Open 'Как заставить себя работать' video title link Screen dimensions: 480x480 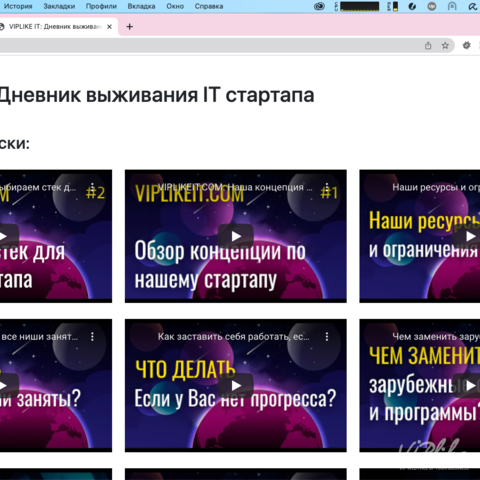(x=233, y=337)
